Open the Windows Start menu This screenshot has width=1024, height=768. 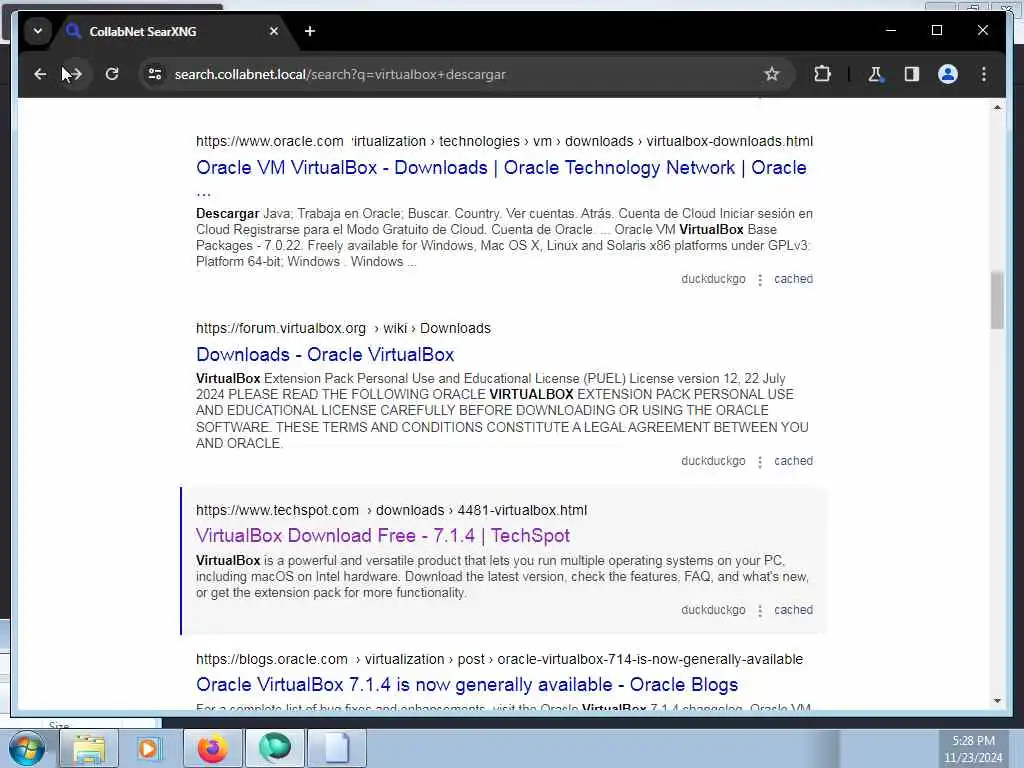[x=27, y=748]
